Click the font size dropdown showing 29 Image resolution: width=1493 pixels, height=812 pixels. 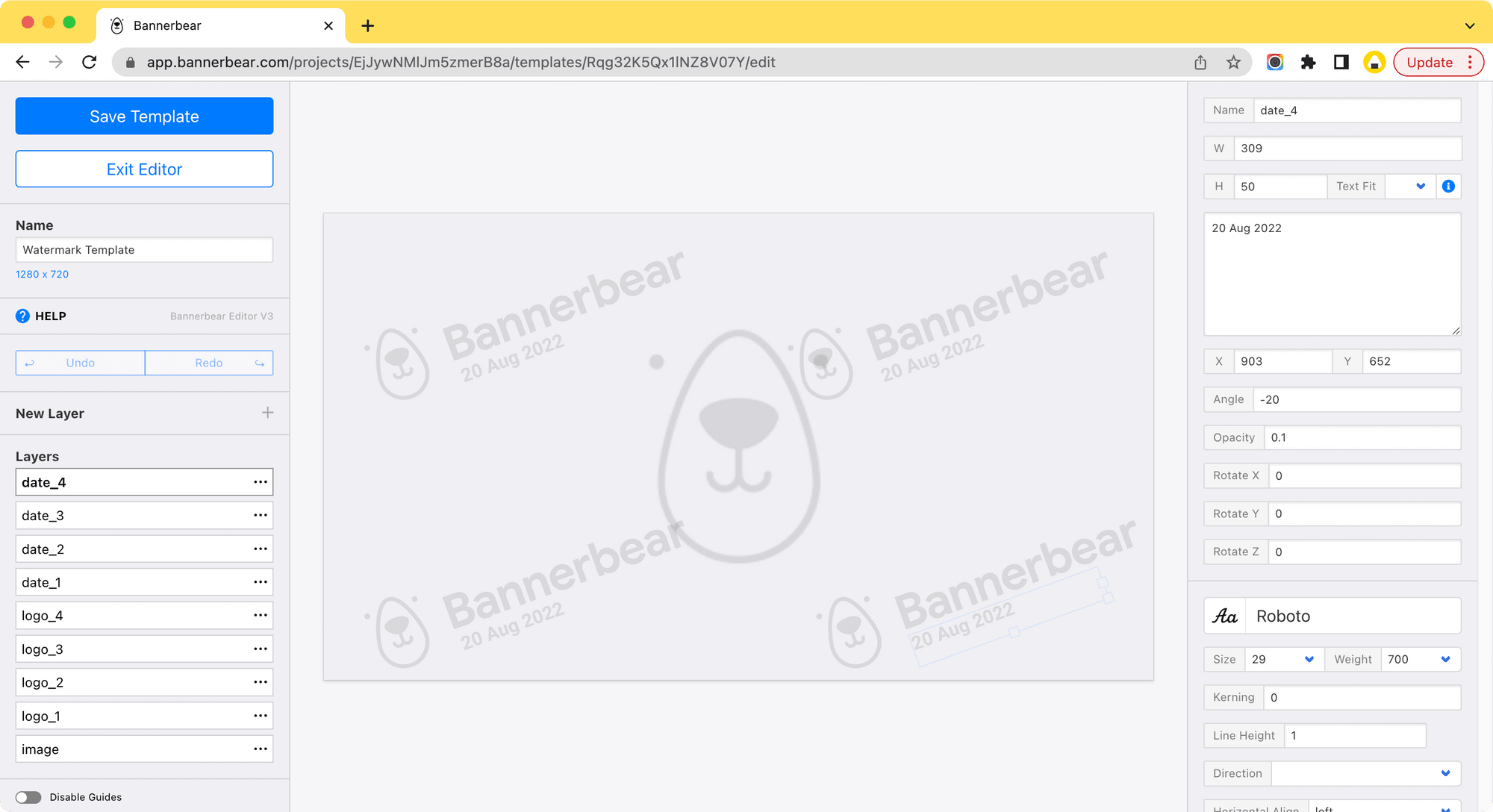click(1282, 659)
